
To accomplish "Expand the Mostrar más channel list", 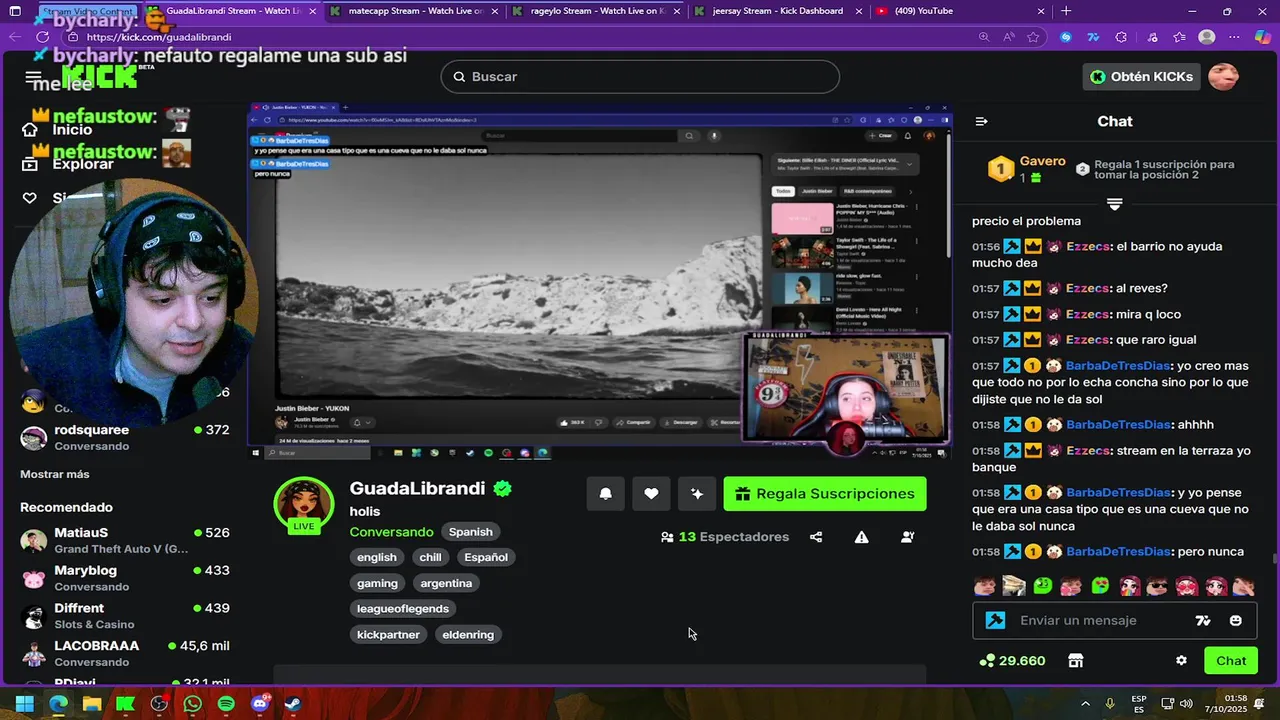I will pos(55,474).
